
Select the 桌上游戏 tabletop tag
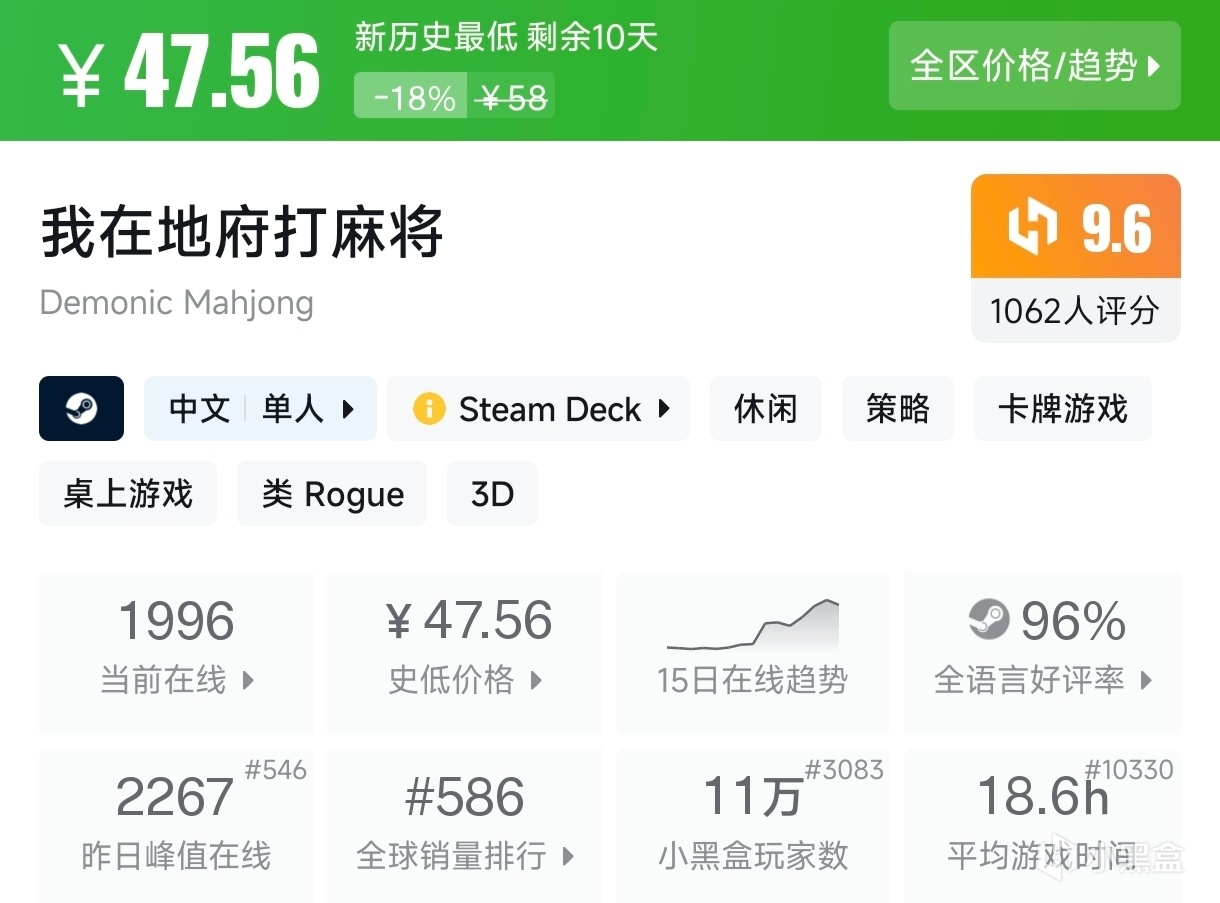pos(128,494)
